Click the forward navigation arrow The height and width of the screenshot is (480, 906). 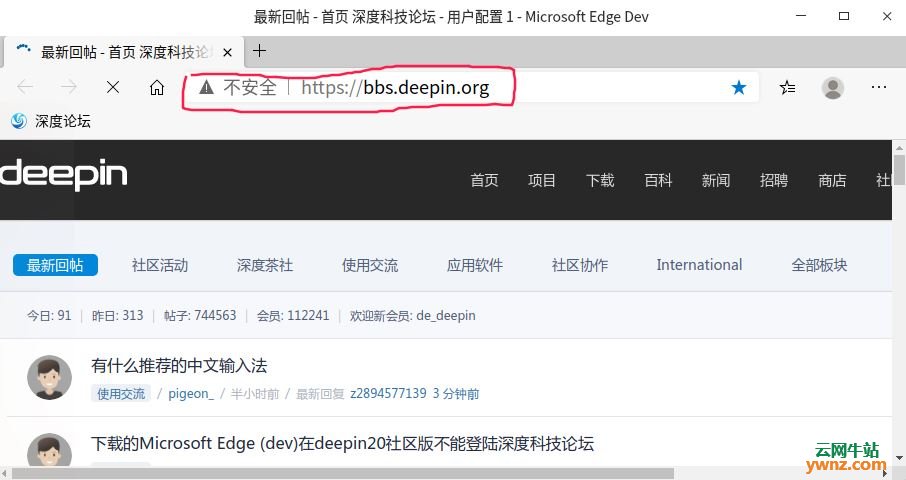[x=69, y=87]
